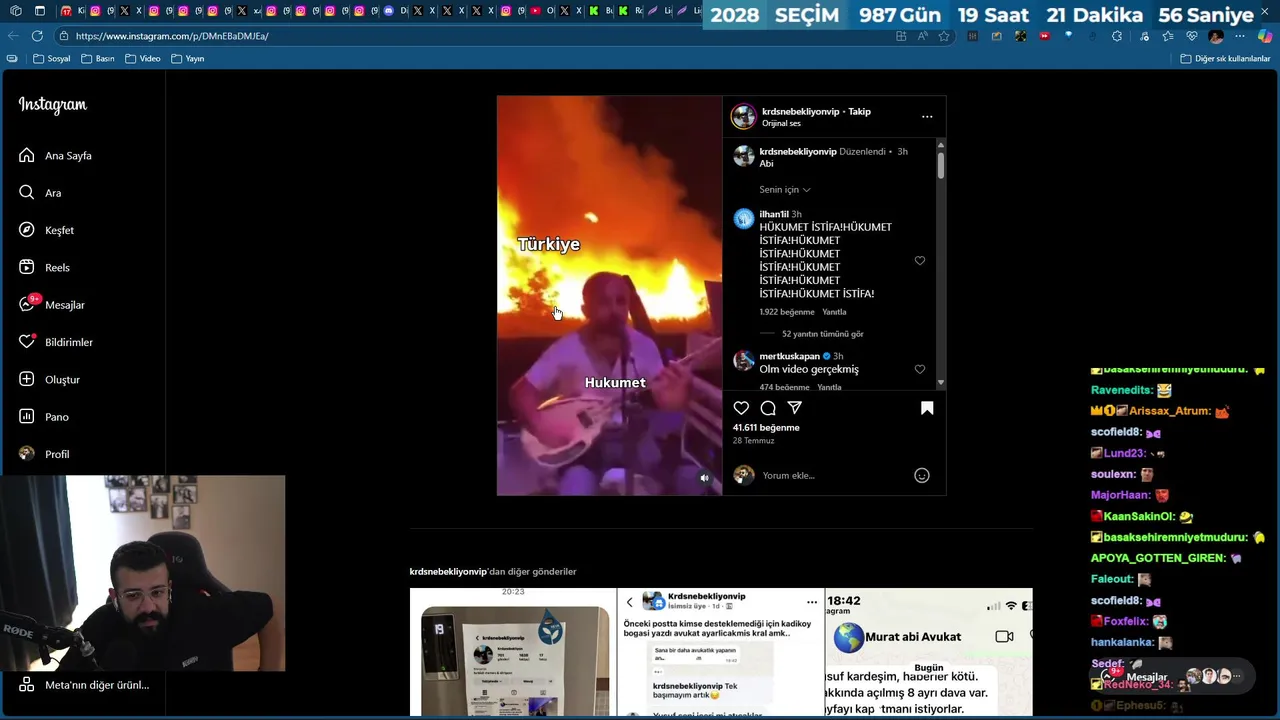Open browser profile avatar in toolbar
Screen dimensions: 1280x720
(1215, 36)
